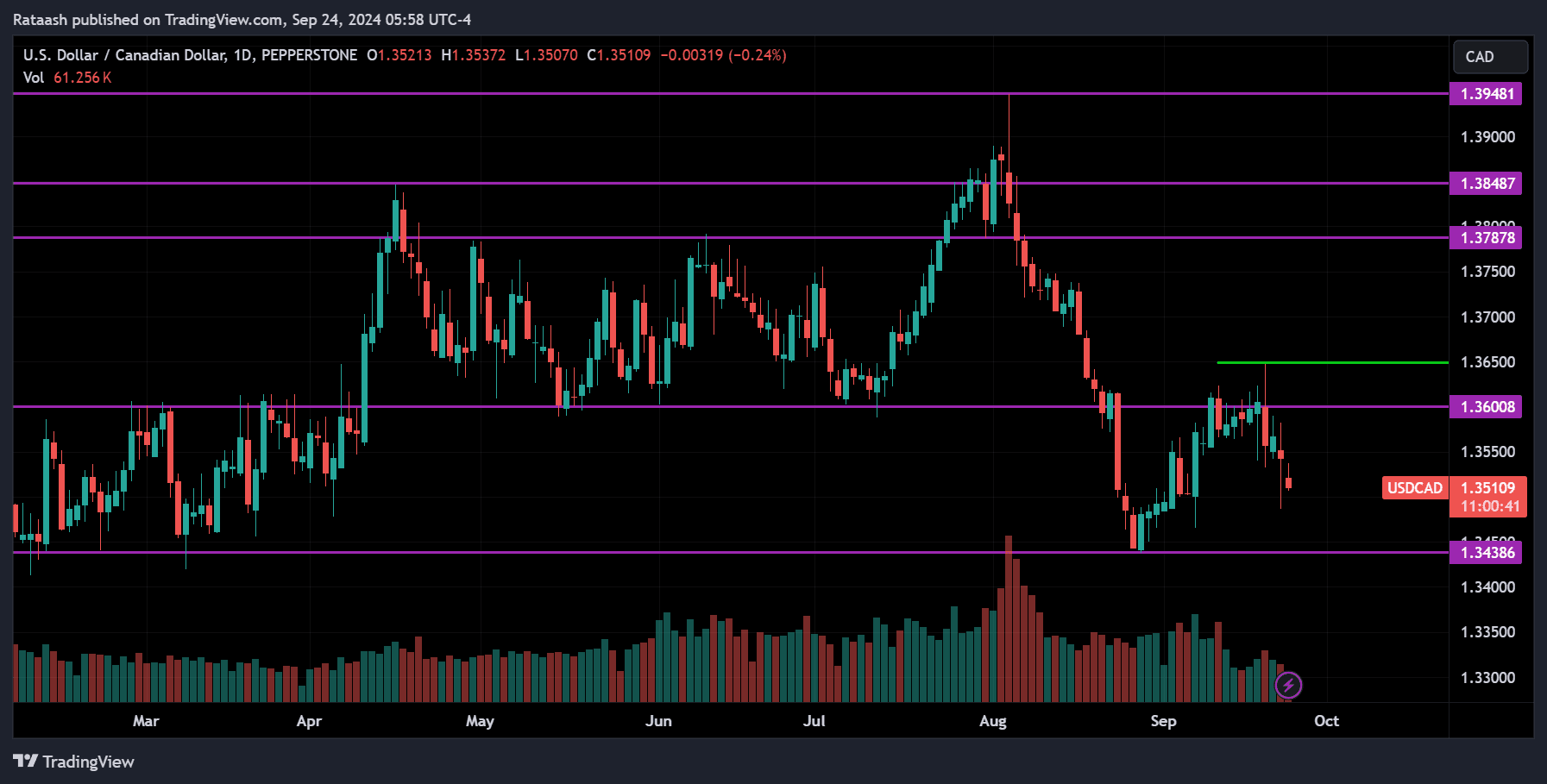This screenshot has width=1547, height=784.
Task: Click the Aug label on time axis
Action: pos(993,721)
